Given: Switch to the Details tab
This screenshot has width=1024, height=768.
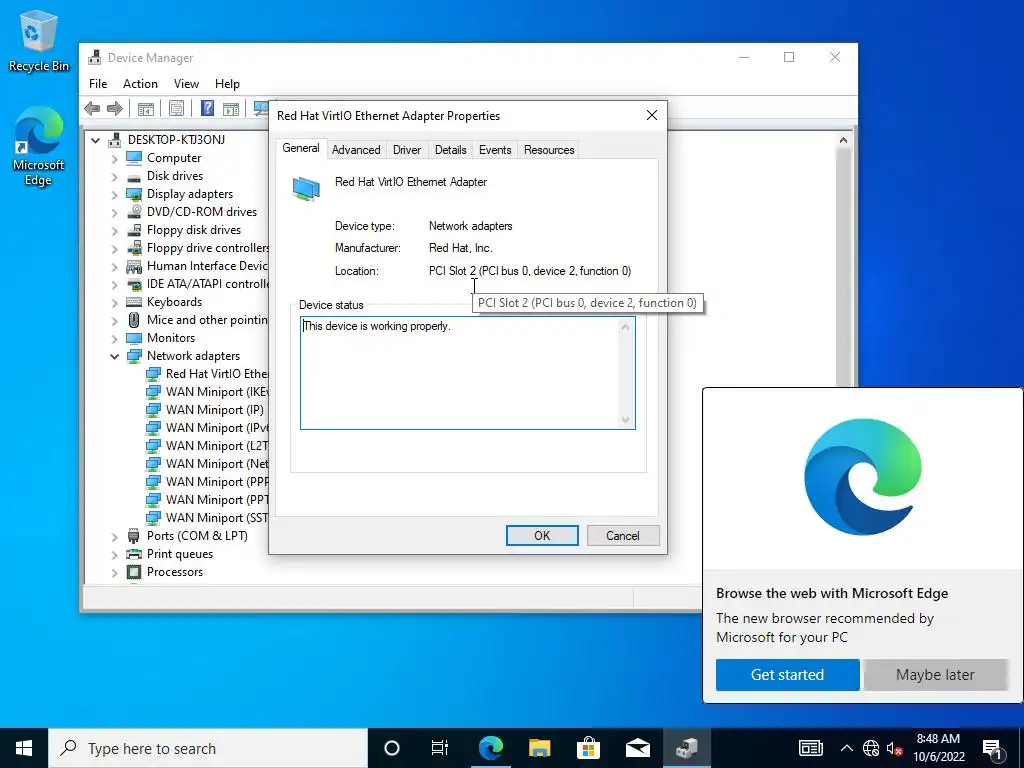Looking at the screenshot, I should (x=451, y=150).
